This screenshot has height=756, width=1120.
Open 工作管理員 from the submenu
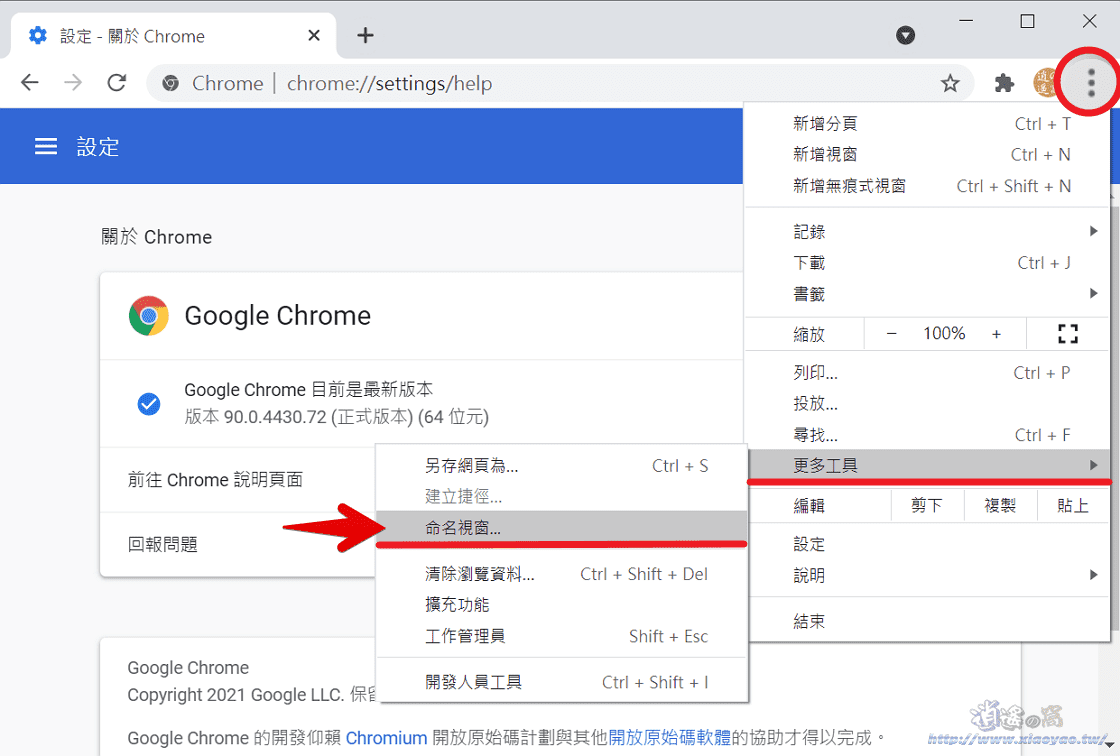point(561,636)
